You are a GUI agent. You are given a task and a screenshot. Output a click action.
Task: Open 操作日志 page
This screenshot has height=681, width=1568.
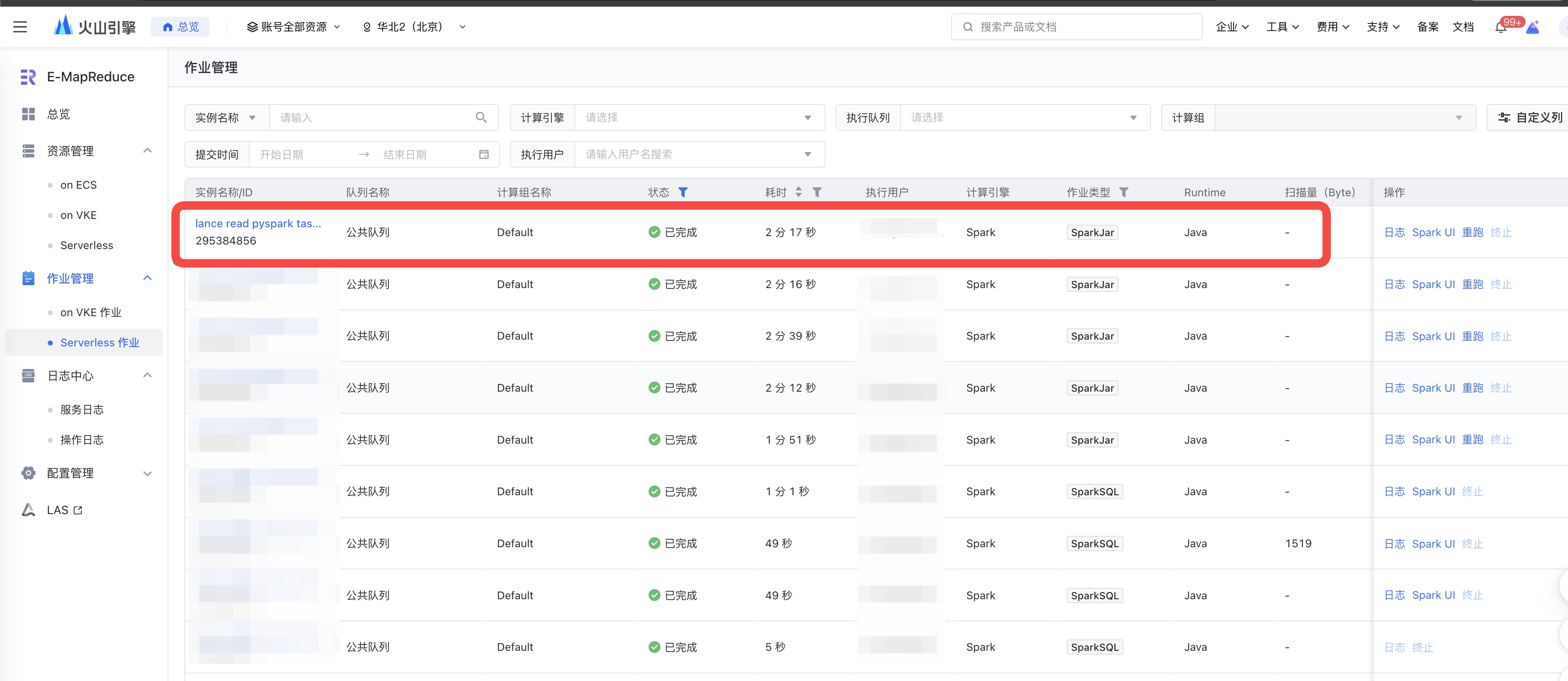(x=82, y=440)
